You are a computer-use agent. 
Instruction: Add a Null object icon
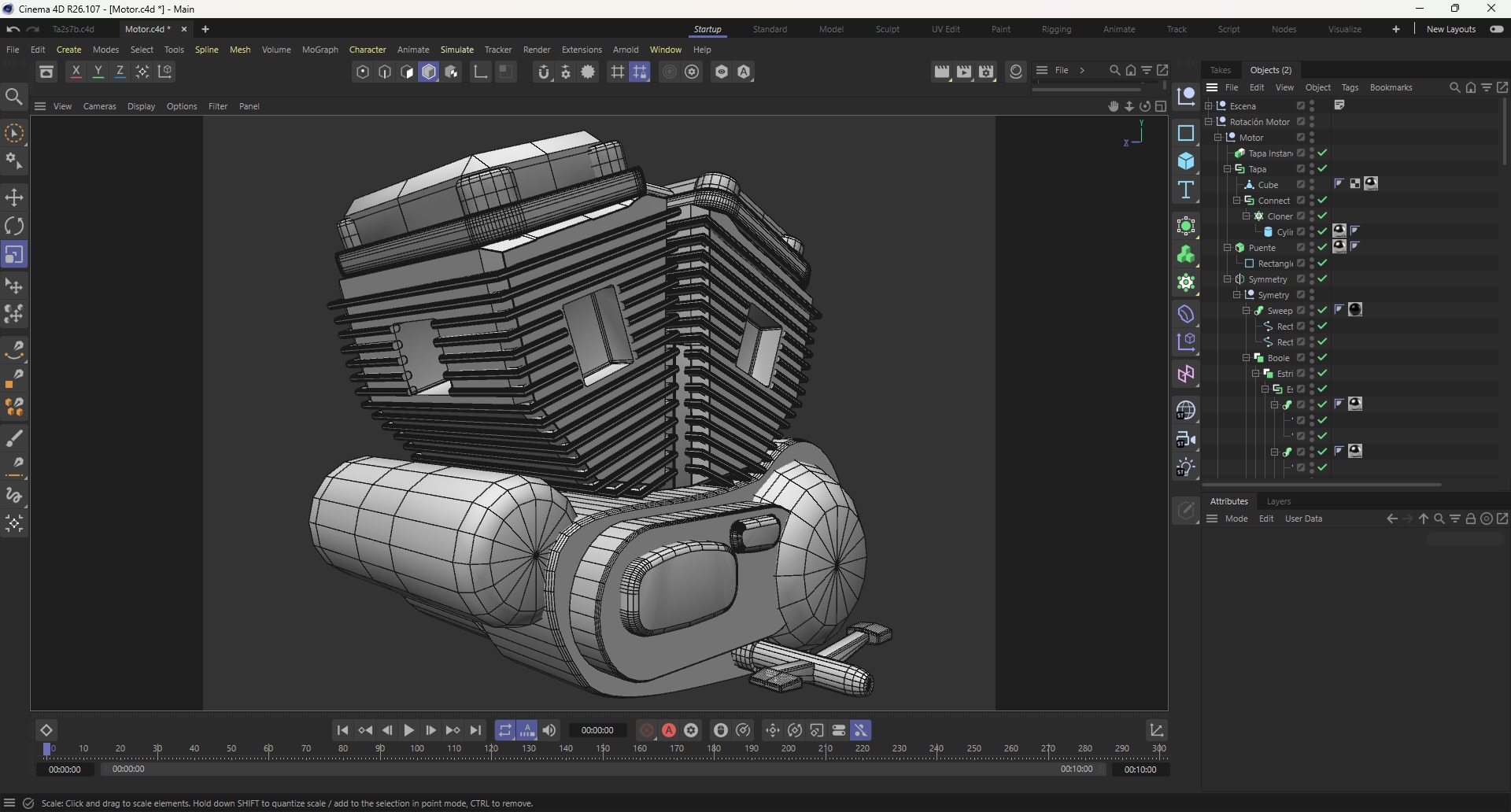point(1186,97)
